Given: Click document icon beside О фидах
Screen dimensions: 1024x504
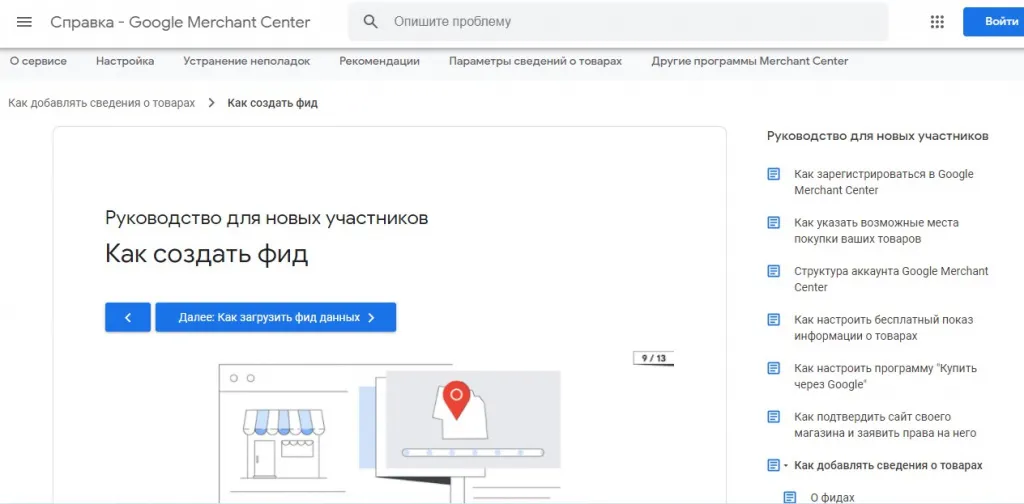Looking at the screenshot, I should click(x=790, y=497).
